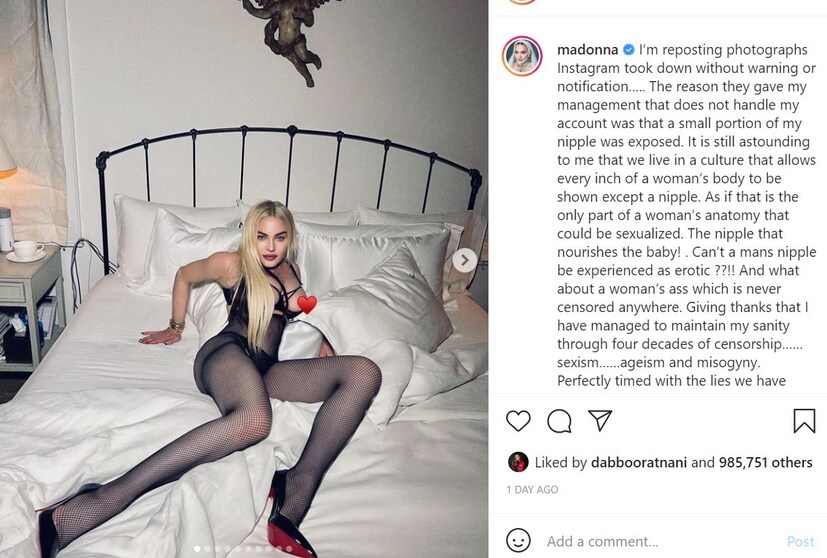Jump to the last carousel dot indicator
Viewport: 827px width, 558px height.
point(289,549)
